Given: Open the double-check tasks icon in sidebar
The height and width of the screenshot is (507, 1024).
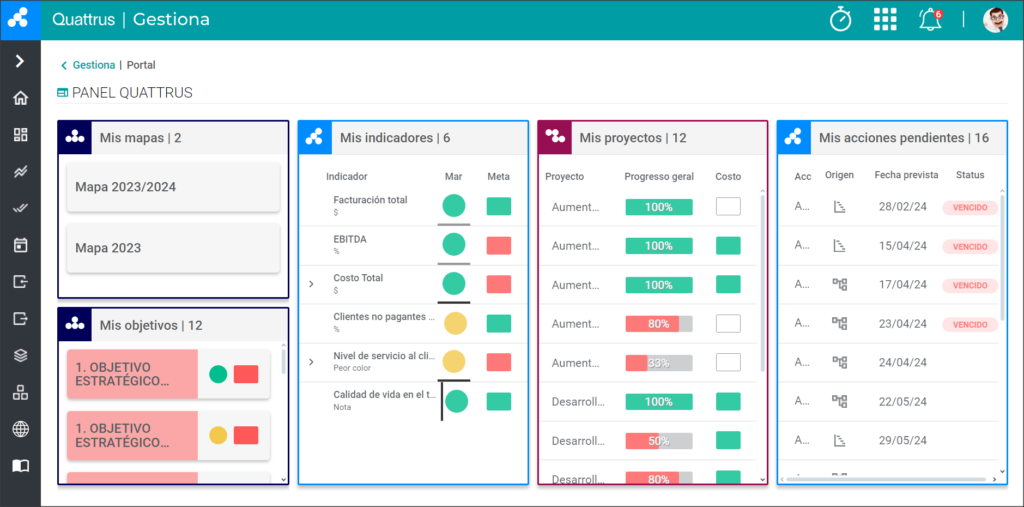Looking at the screenshot, I should point(21,208).
